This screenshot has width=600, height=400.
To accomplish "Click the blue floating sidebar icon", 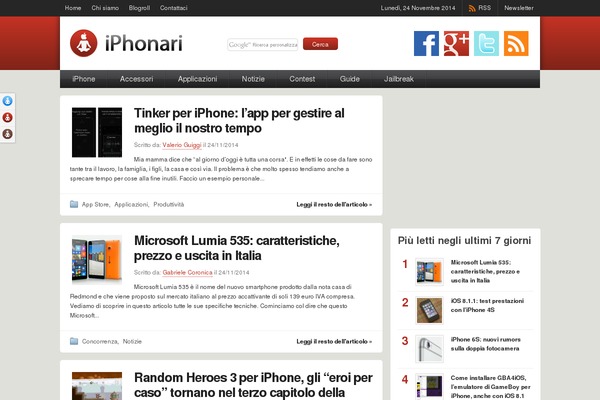I will click(x=8, y=101).
